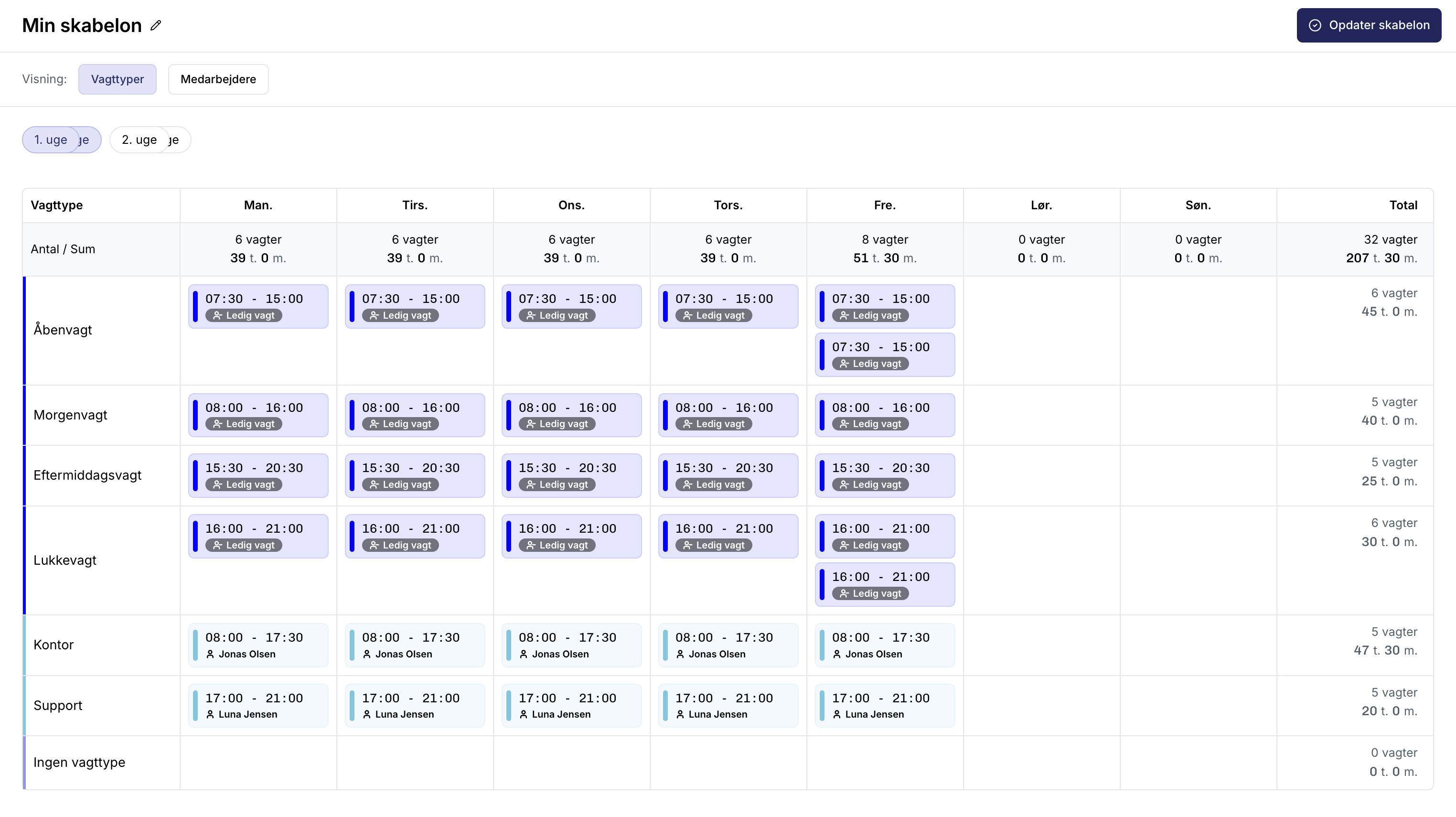Click Ledig vagt badge on Wednesday Lukkevagt
The image size is (1456, 817).
(x=557, y=545)
